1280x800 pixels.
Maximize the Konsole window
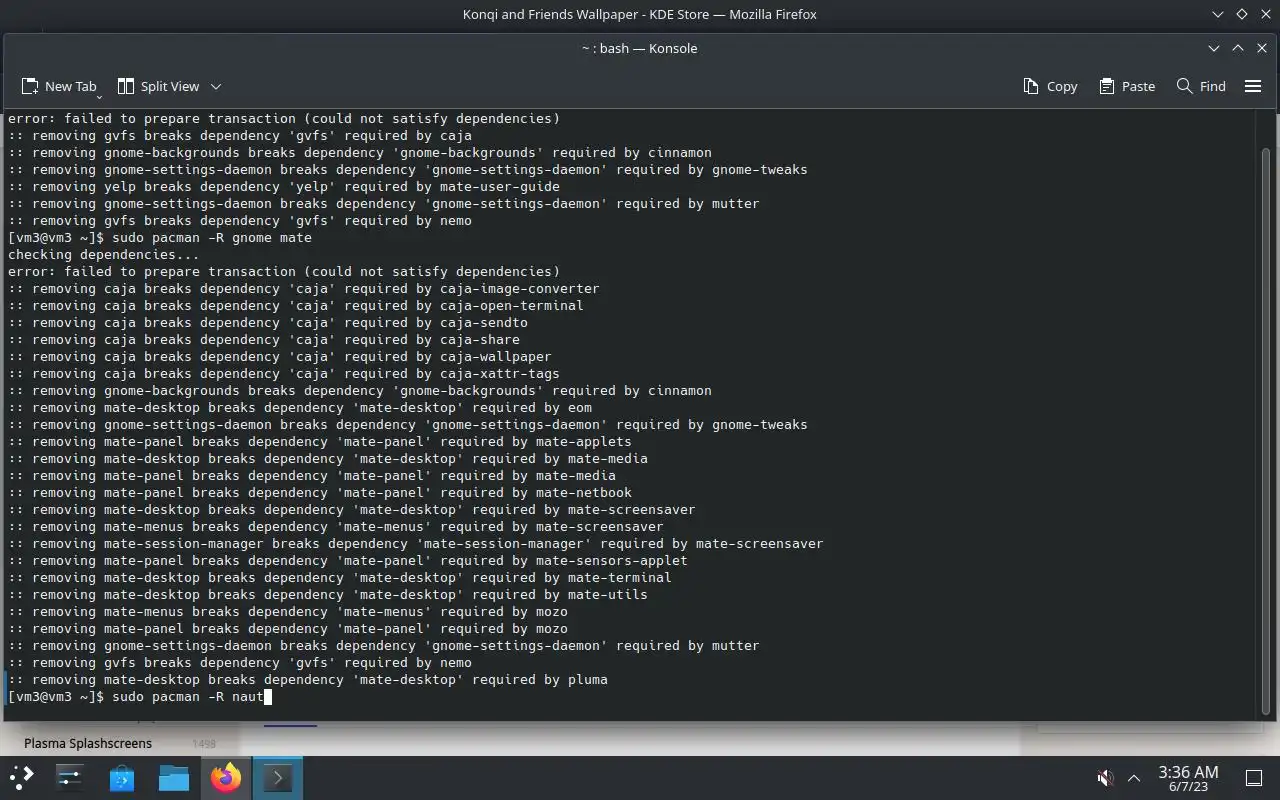click(1238, 48)
